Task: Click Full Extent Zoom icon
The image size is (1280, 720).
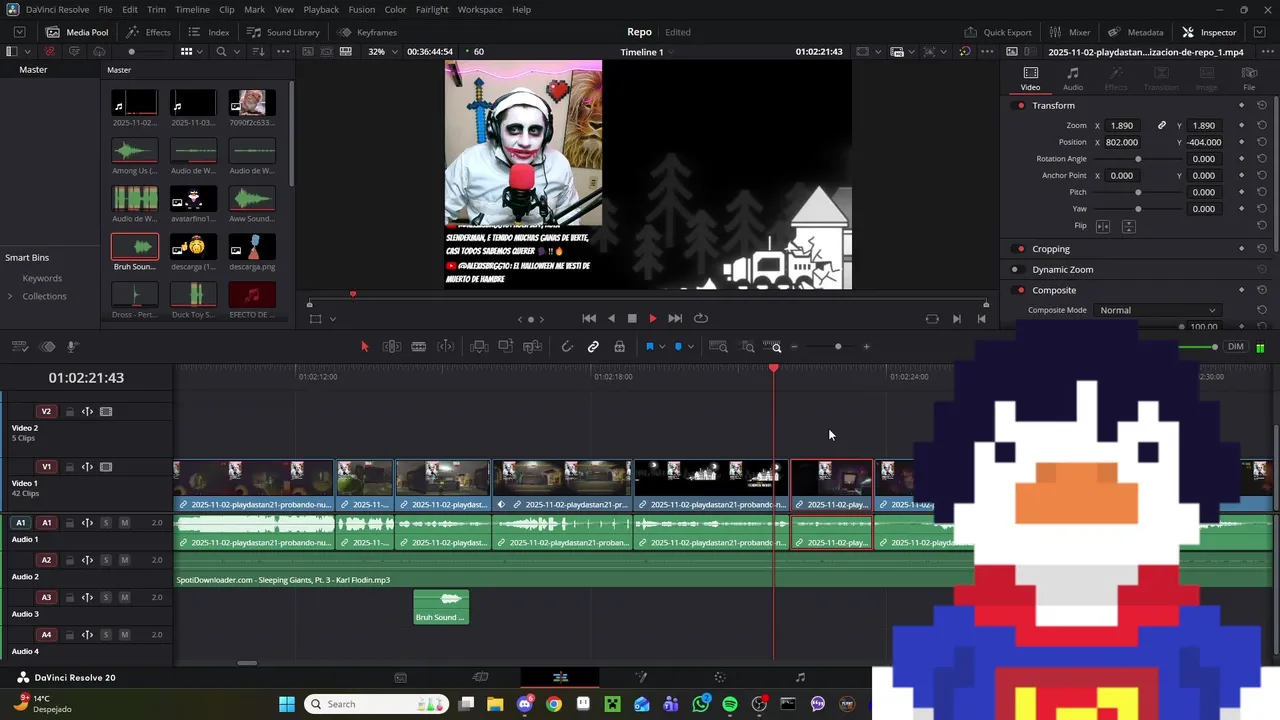Action: click(x=719, y=347)
